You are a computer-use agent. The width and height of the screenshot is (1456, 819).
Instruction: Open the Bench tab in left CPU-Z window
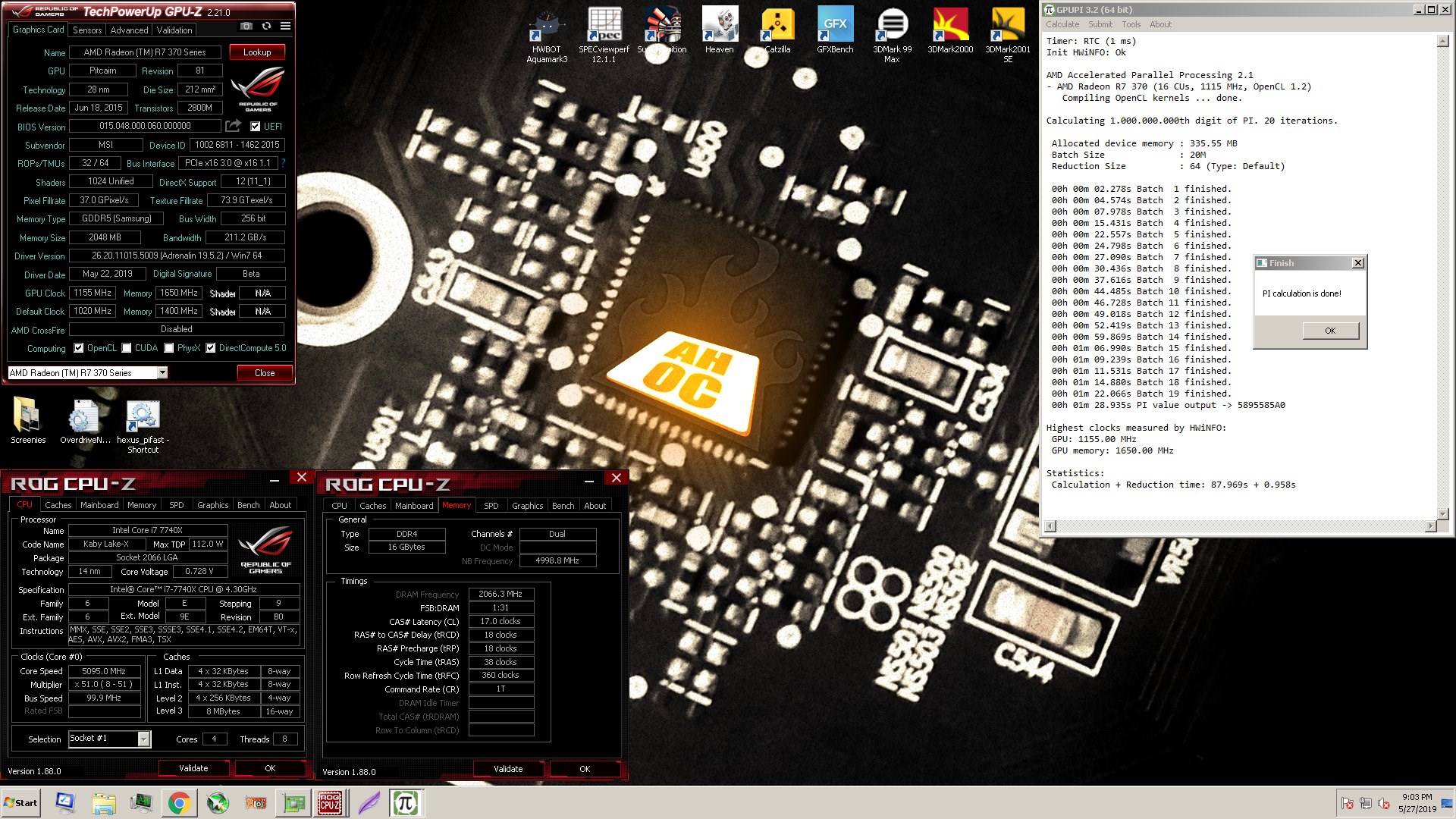click(x=248, y=505)
